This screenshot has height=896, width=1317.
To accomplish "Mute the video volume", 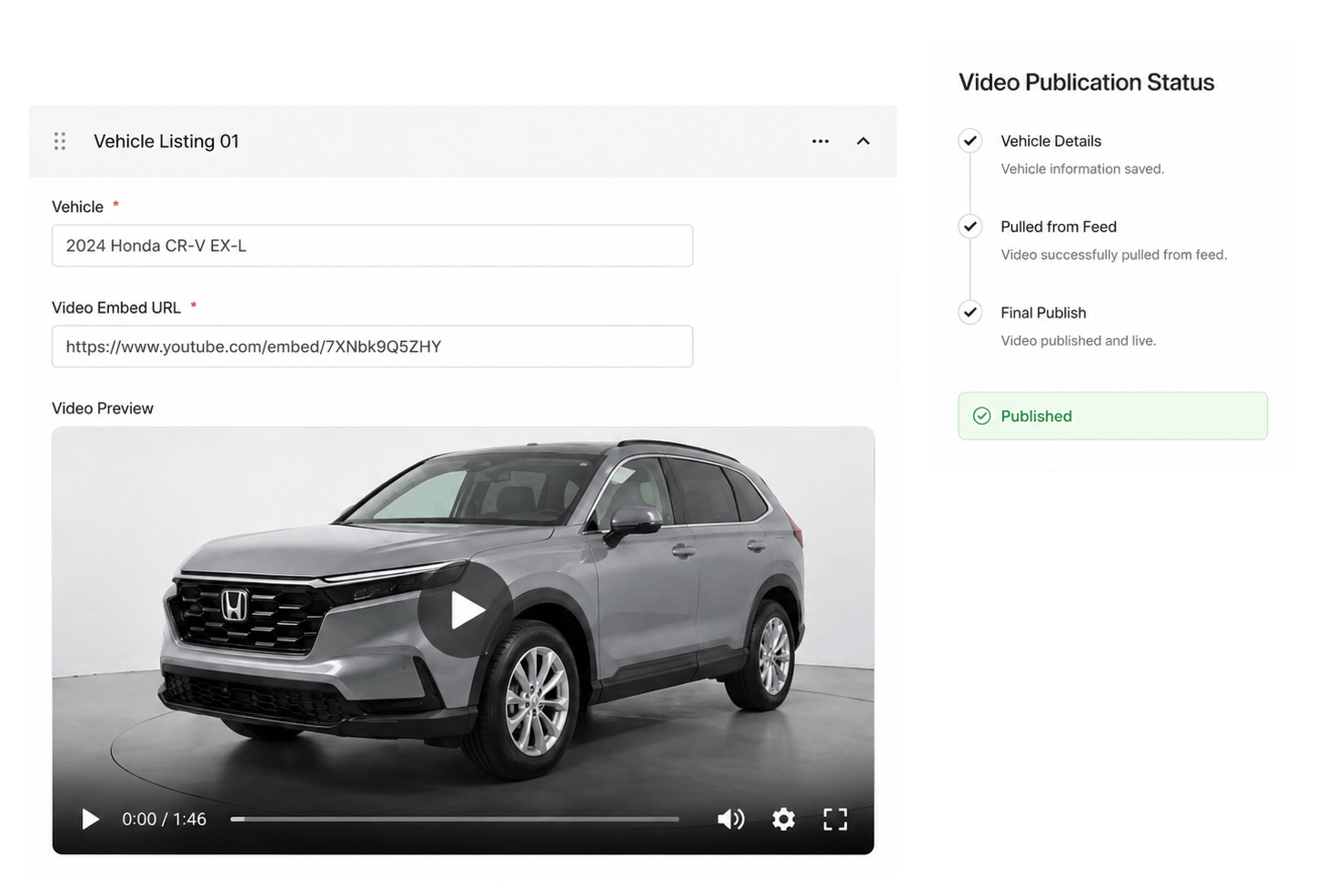I will [x=731, y=819].
